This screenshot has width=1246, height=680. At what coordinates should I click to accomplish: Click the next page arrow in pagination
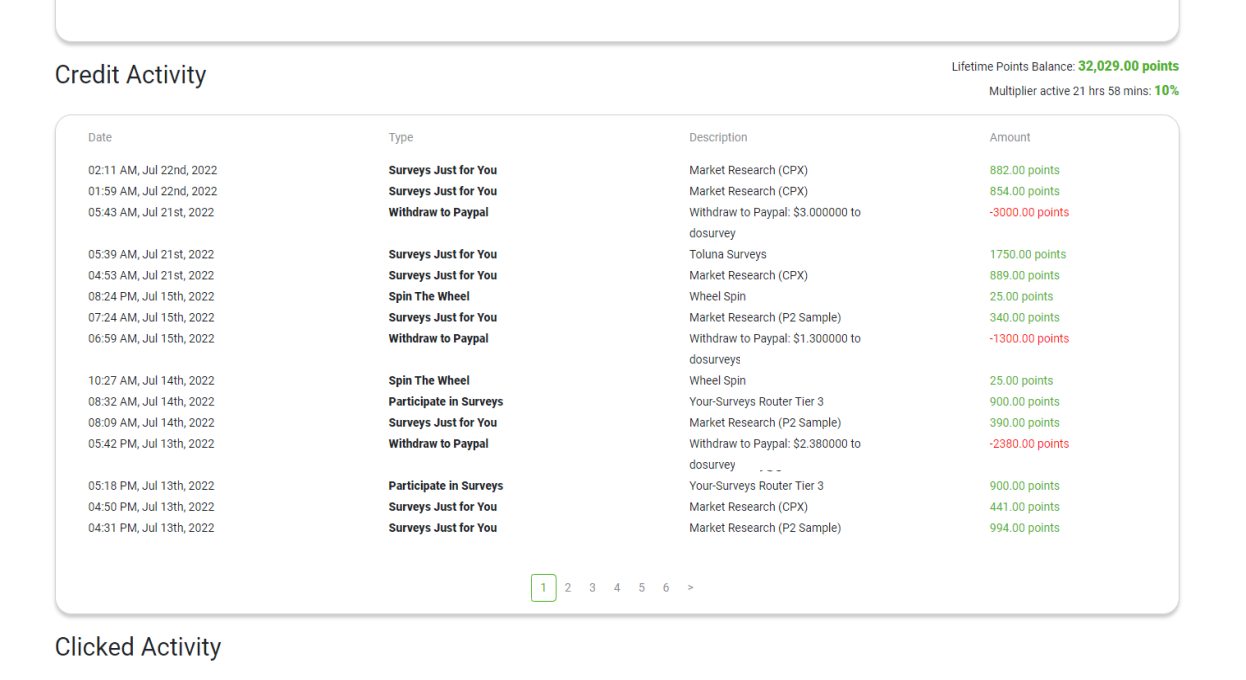690,588
